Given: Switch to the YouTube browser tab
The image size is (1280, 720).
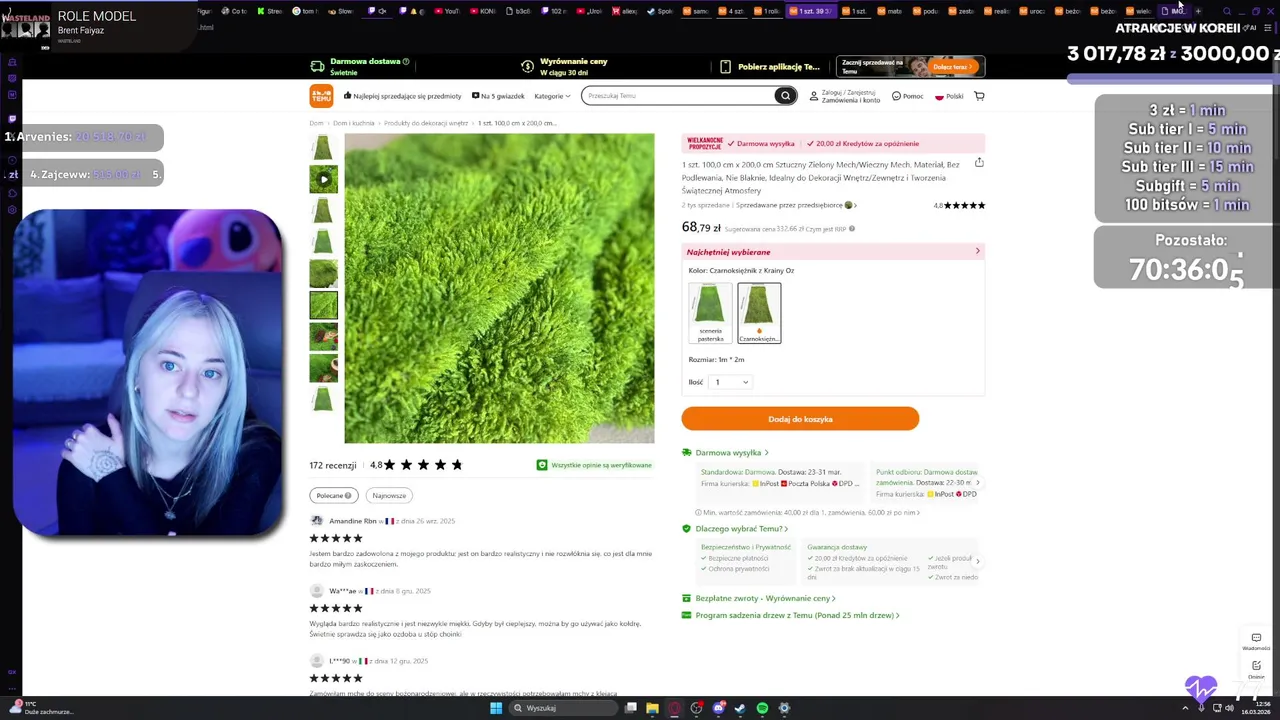Looking at the screenshot, I should [446, 11].
